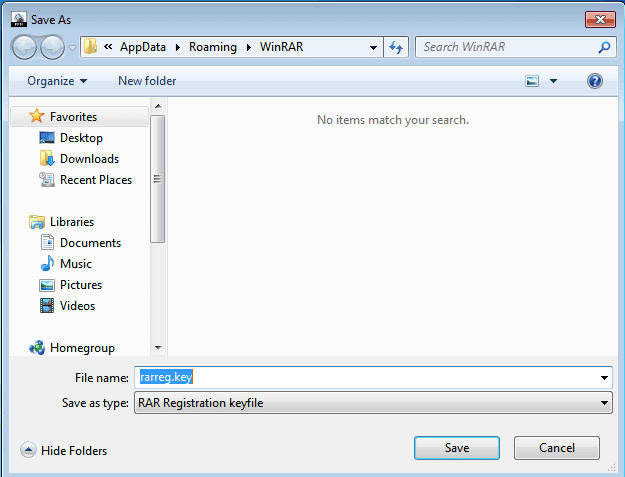Click navigation pane scroll down arrow
This screenshot has height=477, width=625.
tap(158, 348)
